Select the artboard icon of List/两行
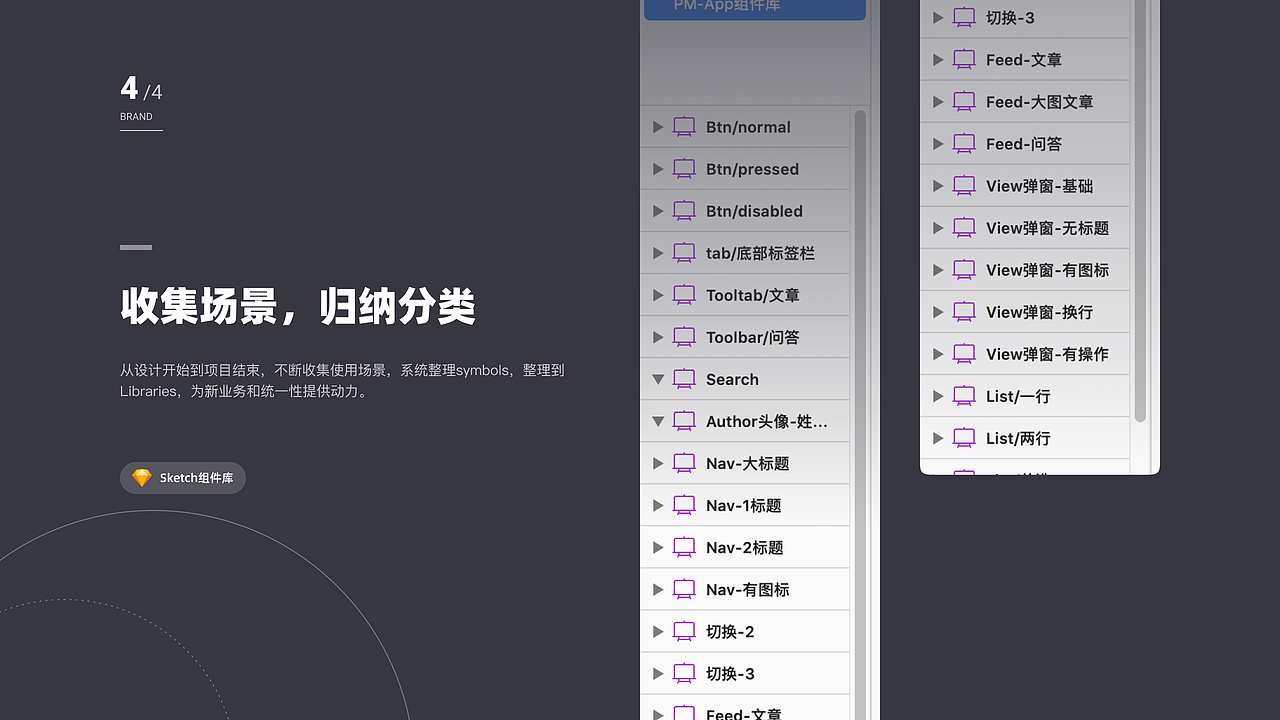This screenshot has width=1280, height=720. click(964, 438)
